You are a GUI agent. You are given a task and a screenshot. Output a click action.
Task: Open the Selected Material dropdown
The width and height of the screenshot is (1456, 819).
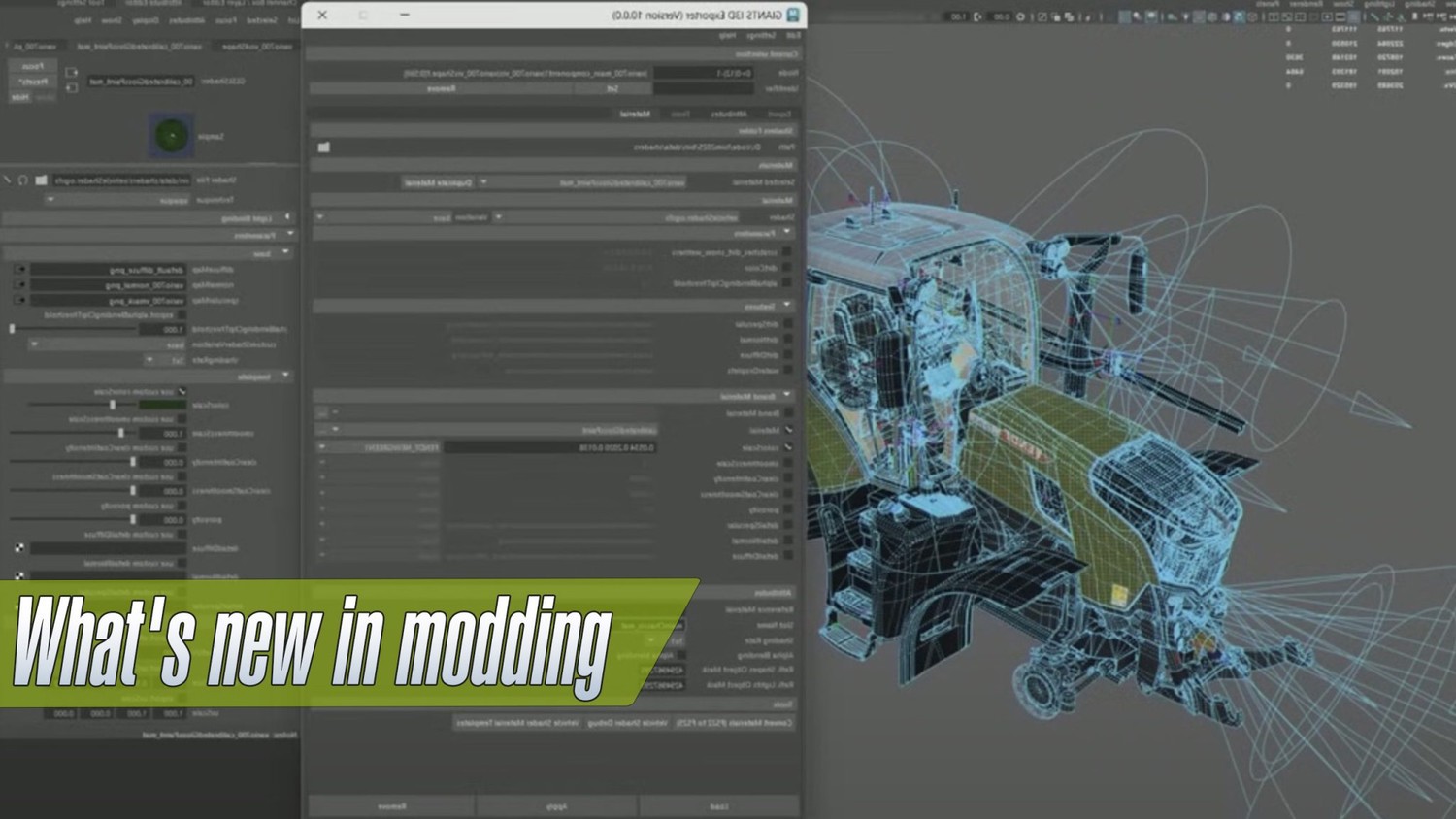click(x=484, y=182)
